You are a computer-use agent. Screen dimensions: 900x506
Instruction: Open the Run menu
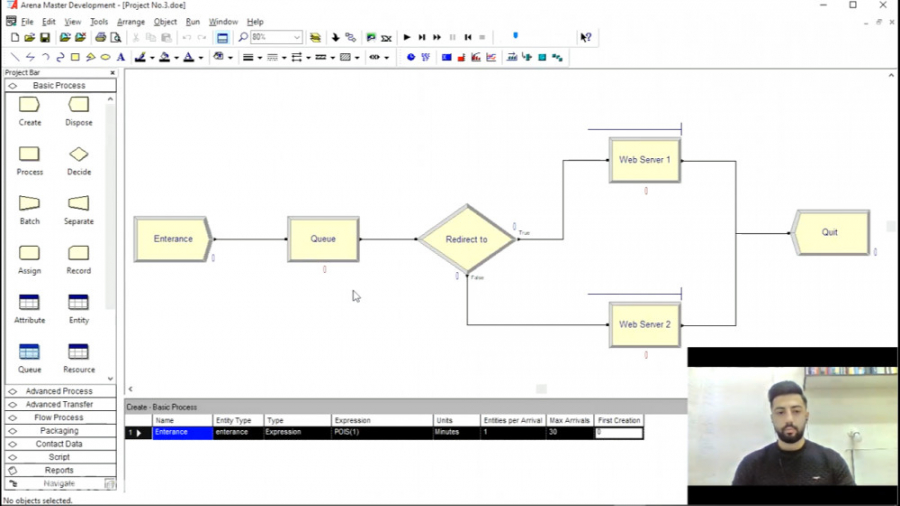tap(193, 22)
